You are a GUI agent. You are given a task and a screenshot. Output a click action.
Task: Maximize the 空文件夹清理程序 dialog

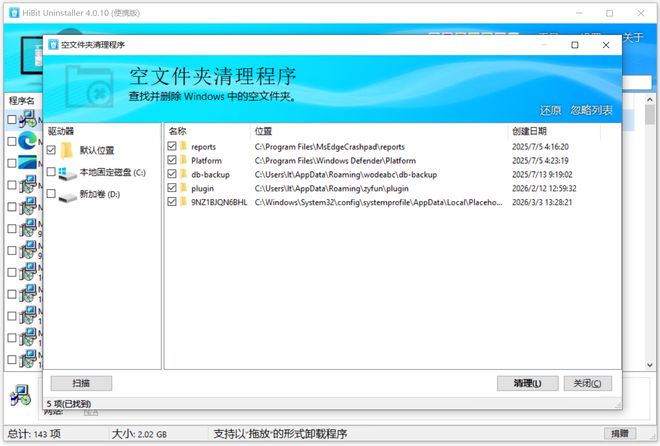[575, 45]
